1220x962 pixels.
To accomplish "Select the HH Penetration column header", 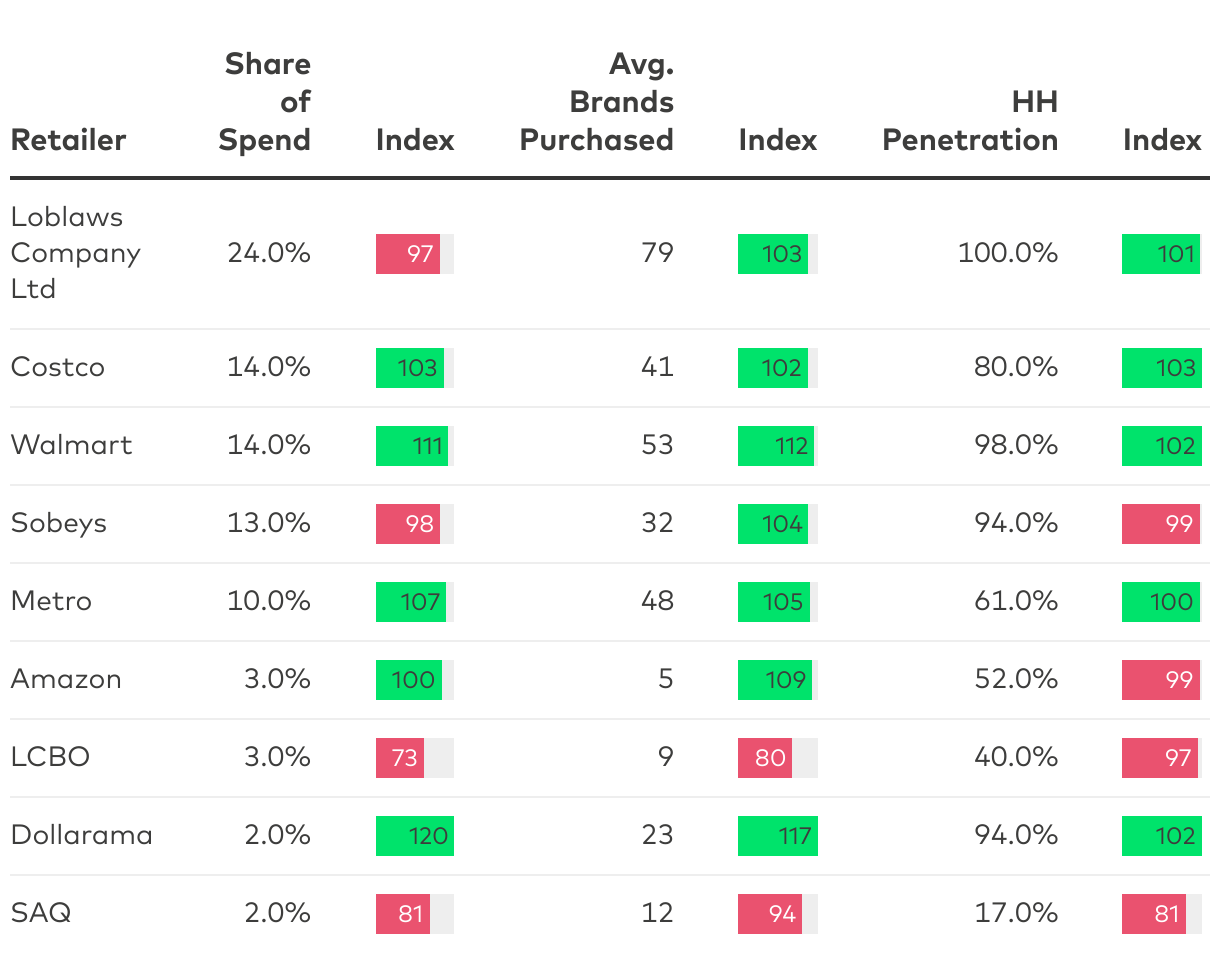I will 970,121.
